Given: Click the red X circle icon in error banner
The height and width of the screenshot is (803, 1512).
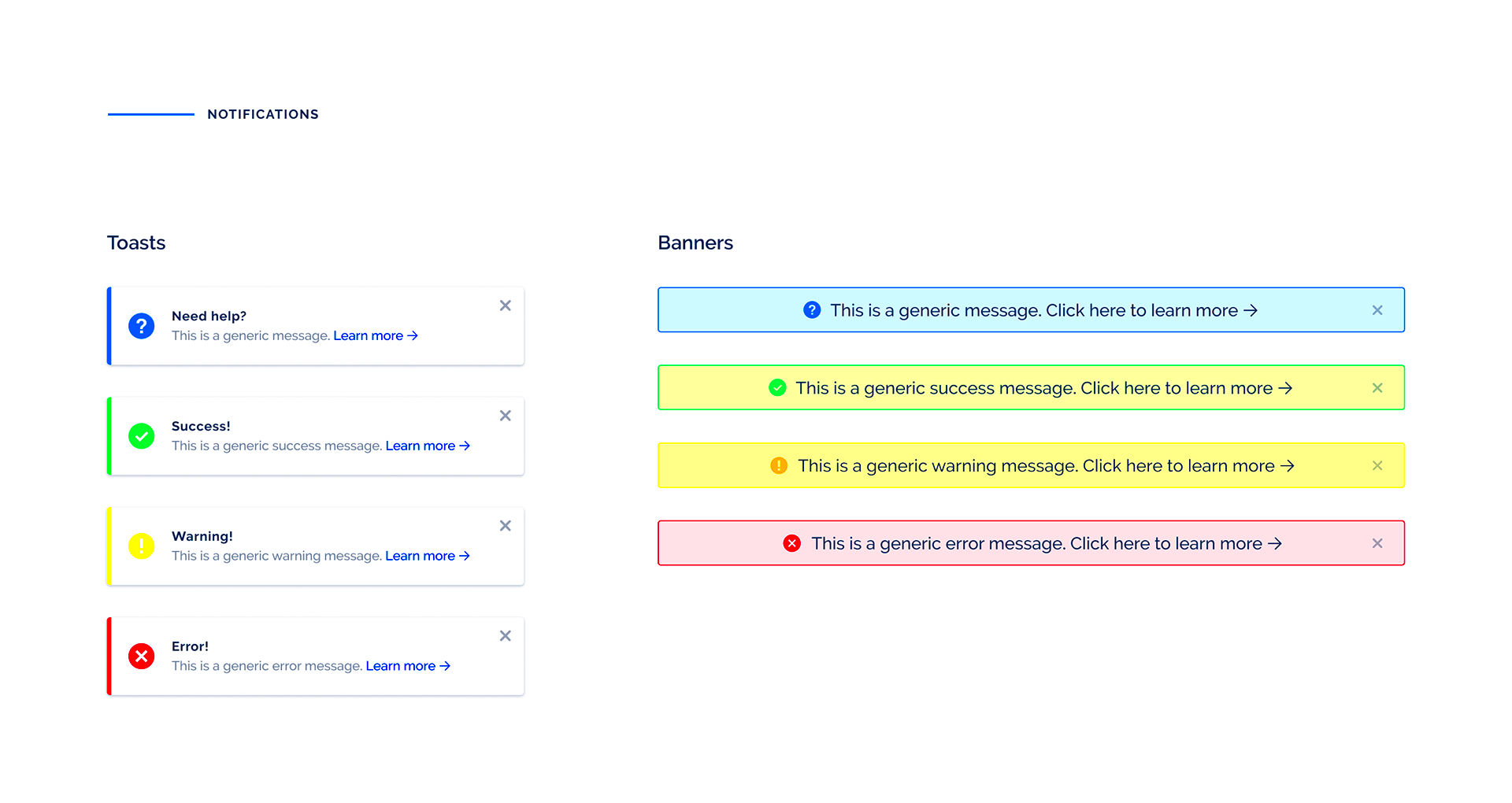Looking at the screenshot, I should point(792,543).
